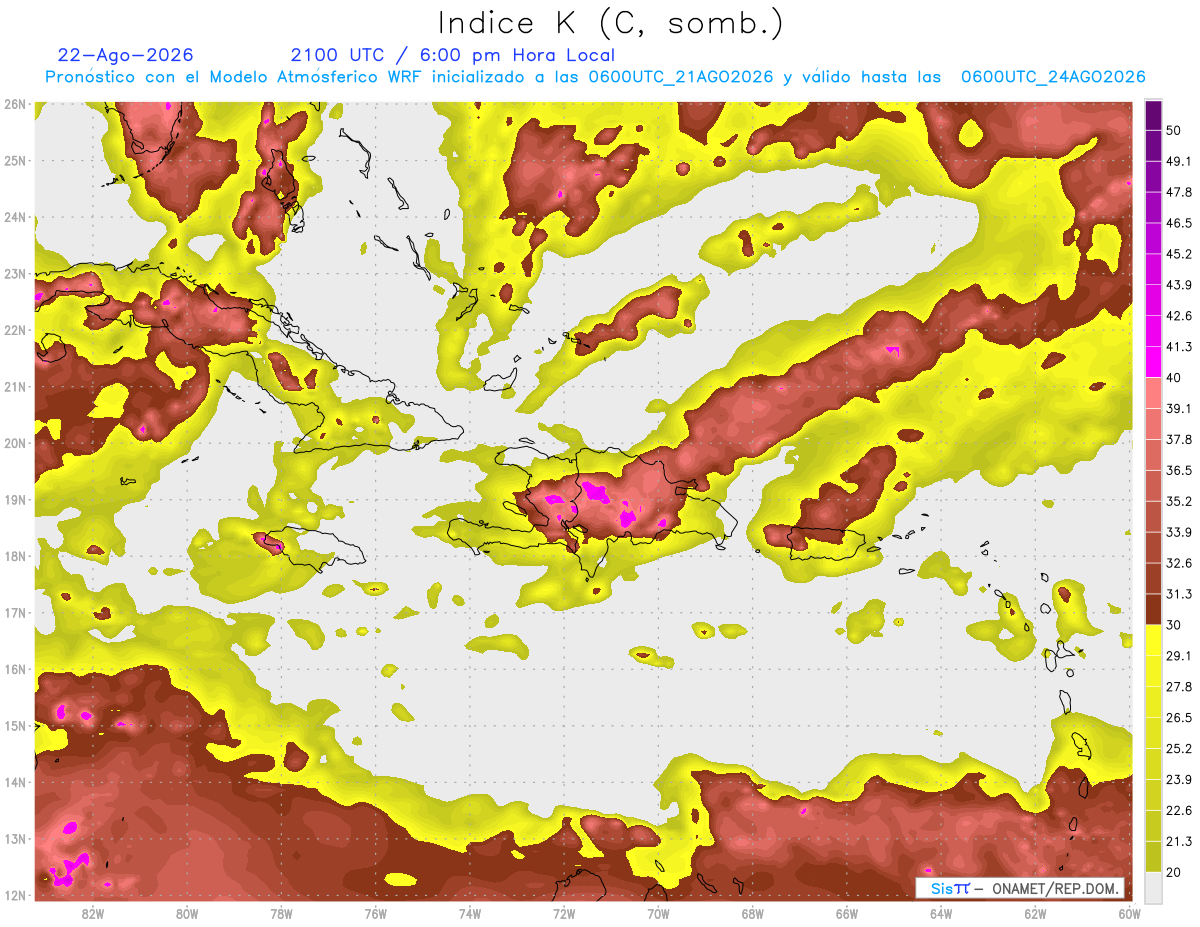Viewport: 1200px width, 927px height.
Task: Click the colorbar value "32.6"
Action: [1178, 563]
